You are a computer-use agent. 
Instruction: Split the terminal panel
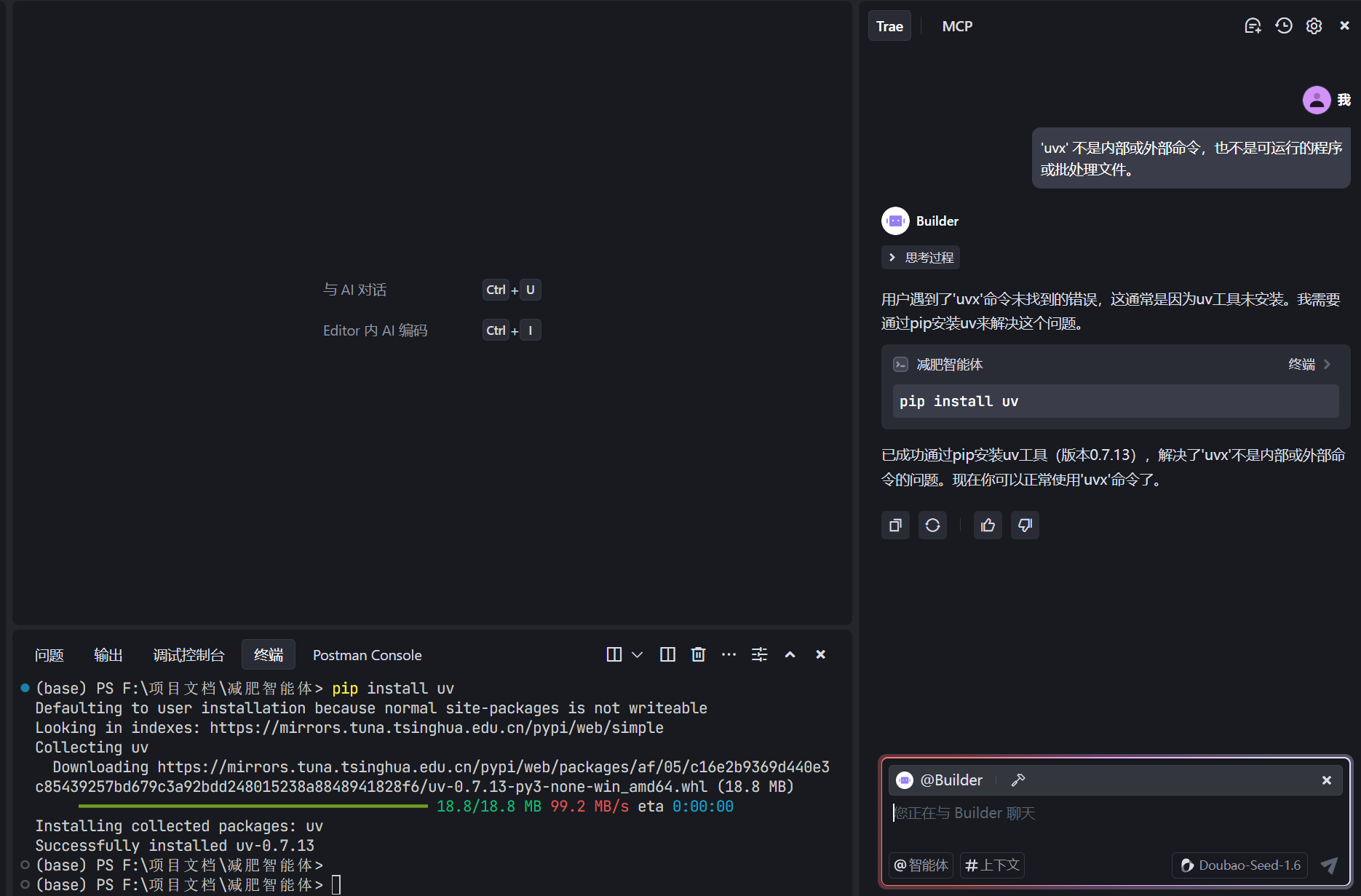click(667, 654)
